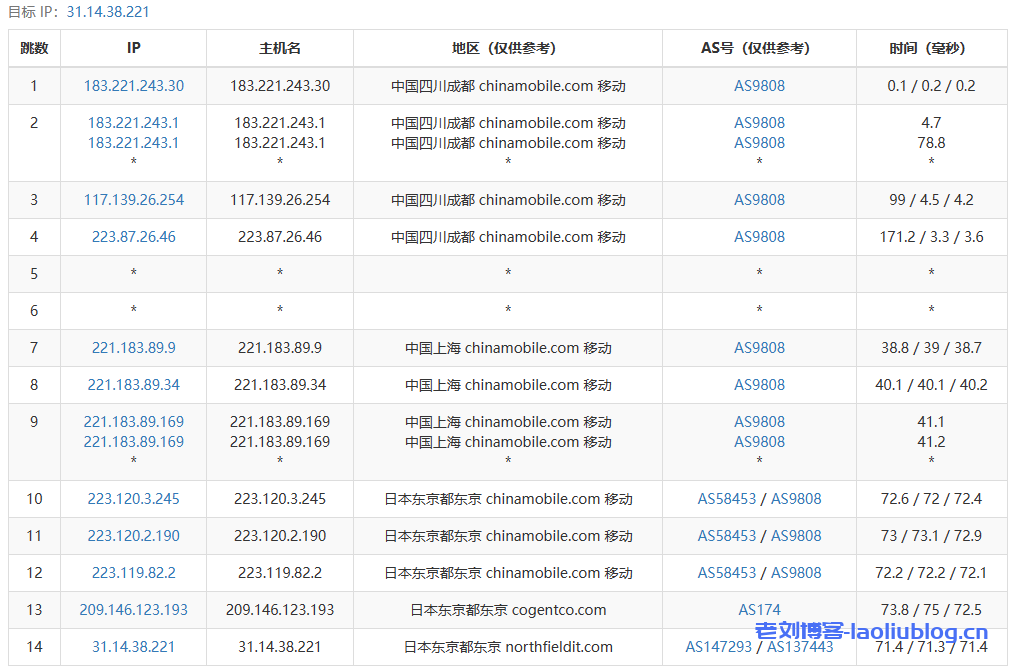Open the blue 223.87.26.46 link in IP column
The width and height of the screenshot is (1014, 669).
[134, 237]
